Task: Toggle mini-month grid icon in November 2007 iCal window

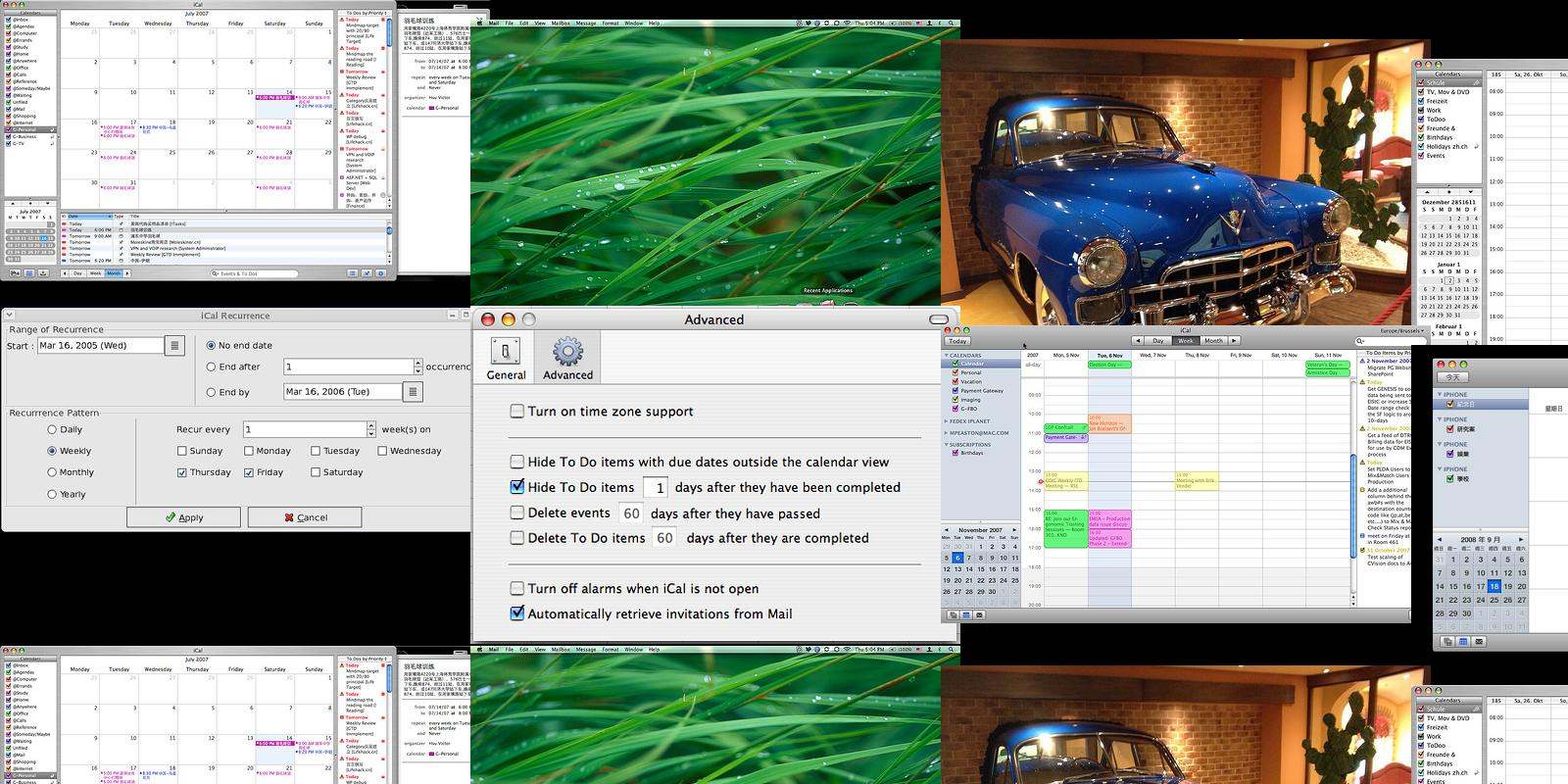Action: coord(965,614)
